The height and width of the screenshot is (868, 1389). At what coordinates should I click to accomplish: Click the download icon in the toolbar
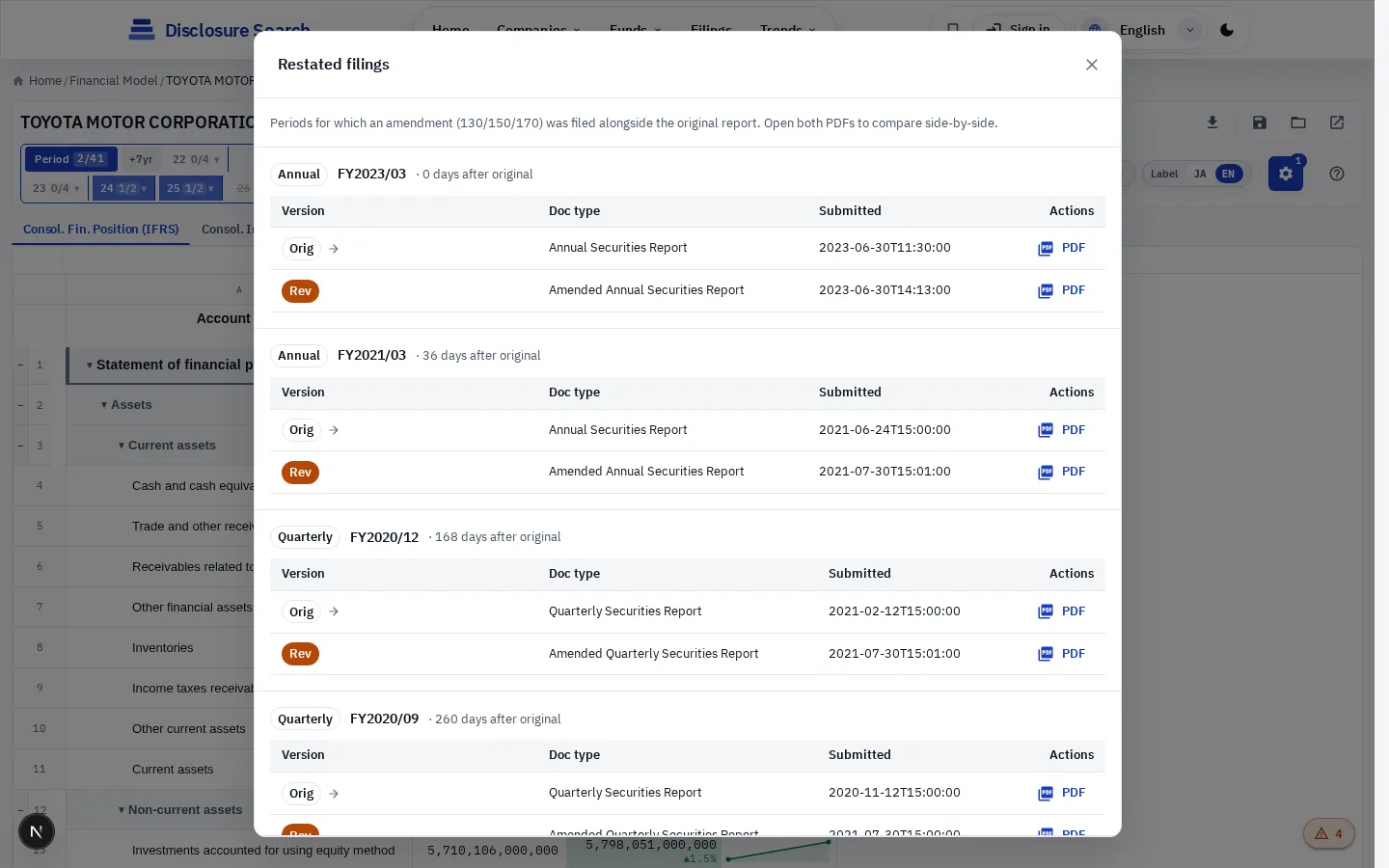tap(1212, 122)
